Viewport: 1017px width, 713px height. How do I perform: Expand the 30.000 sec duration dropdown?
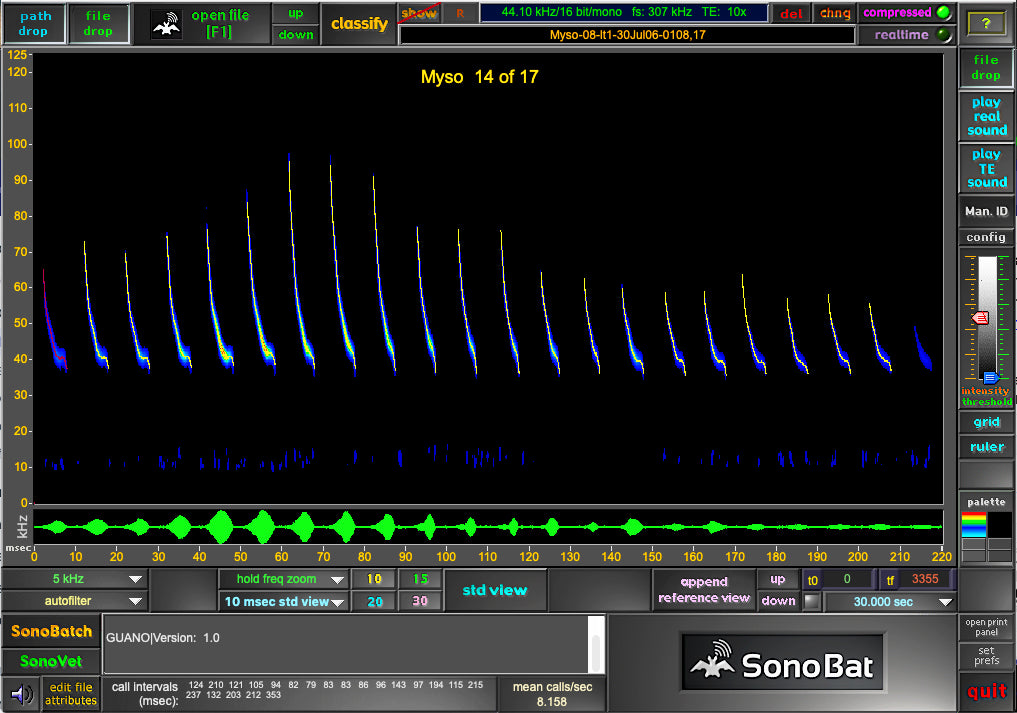(x=945, y=602)
